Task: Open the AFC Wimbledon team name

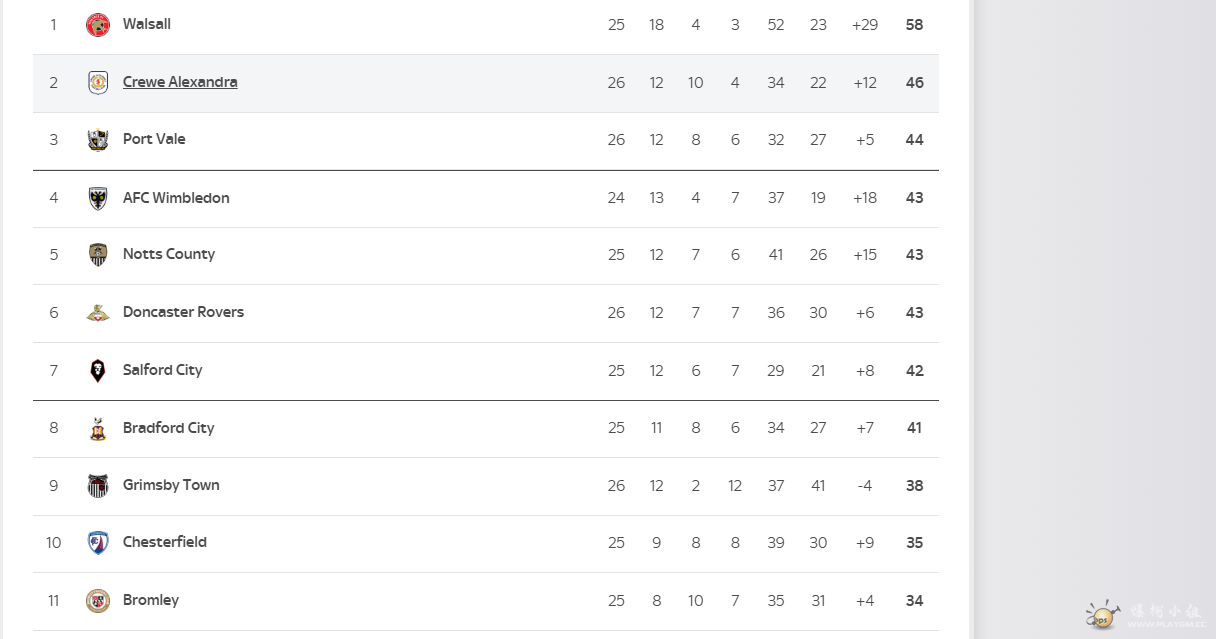Action: pyautogui.click(x=176, y=197)
